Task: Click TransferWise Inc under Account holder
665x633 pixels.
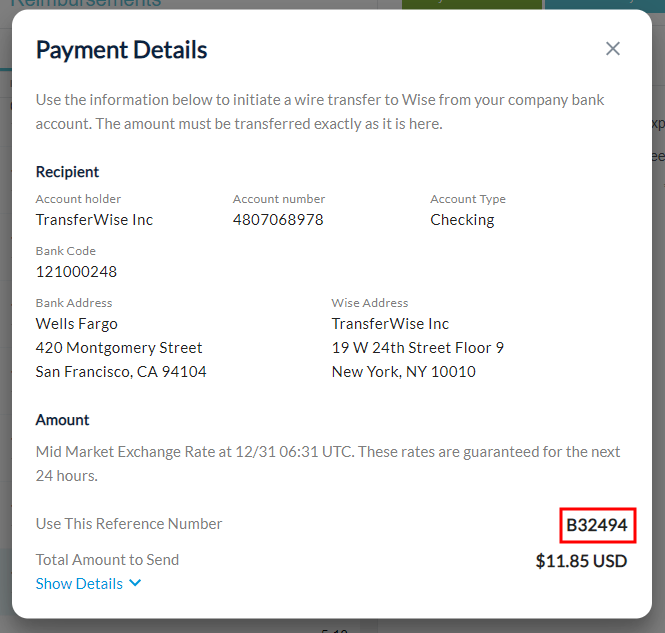Action: pyautogui.click(x=94, y=220)
